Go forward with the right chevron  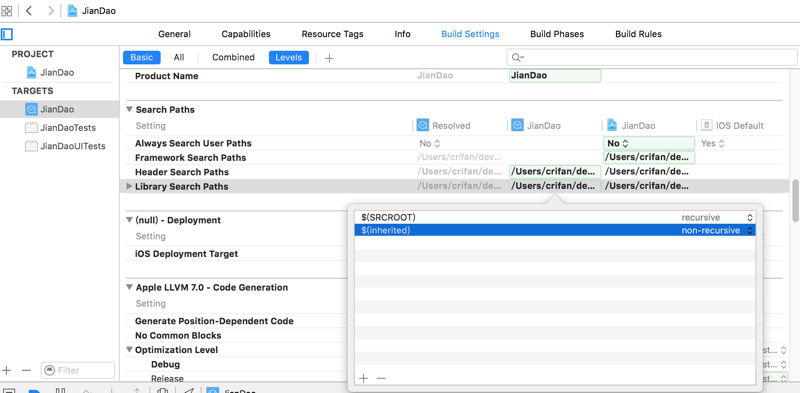[x=51, y=11]
